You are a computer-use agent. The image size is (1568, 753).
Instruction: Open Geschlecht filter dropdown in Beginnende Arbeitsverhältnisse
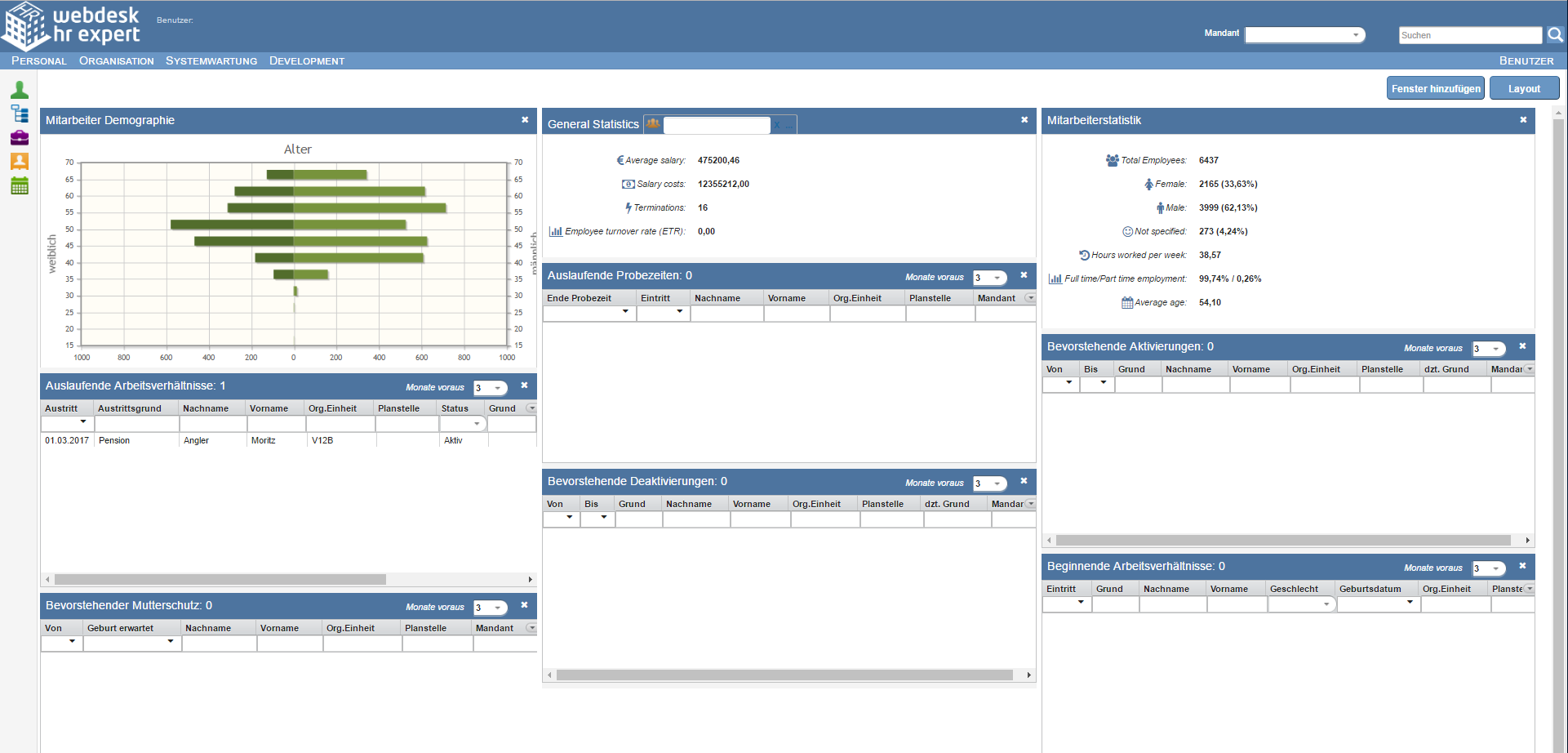(1326, 604)
